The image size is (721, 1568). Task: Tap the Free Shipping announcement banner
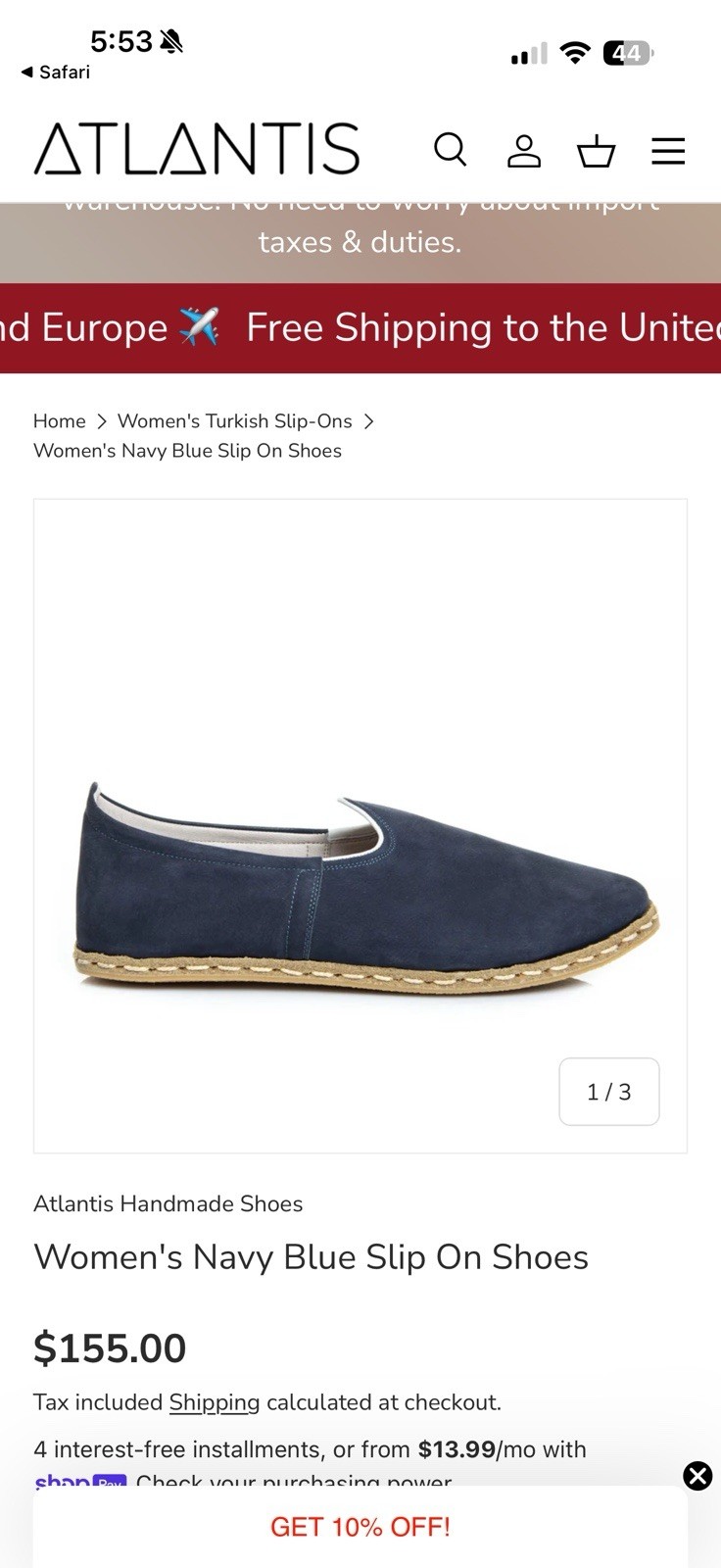[360, 328]
